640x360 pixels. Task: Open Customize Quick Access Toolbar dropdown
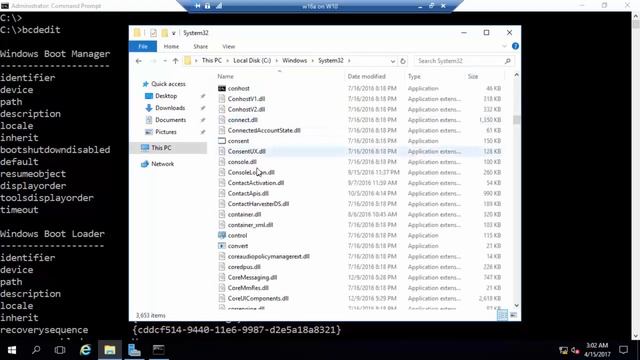pyautogui.click(x=173, y=33)
